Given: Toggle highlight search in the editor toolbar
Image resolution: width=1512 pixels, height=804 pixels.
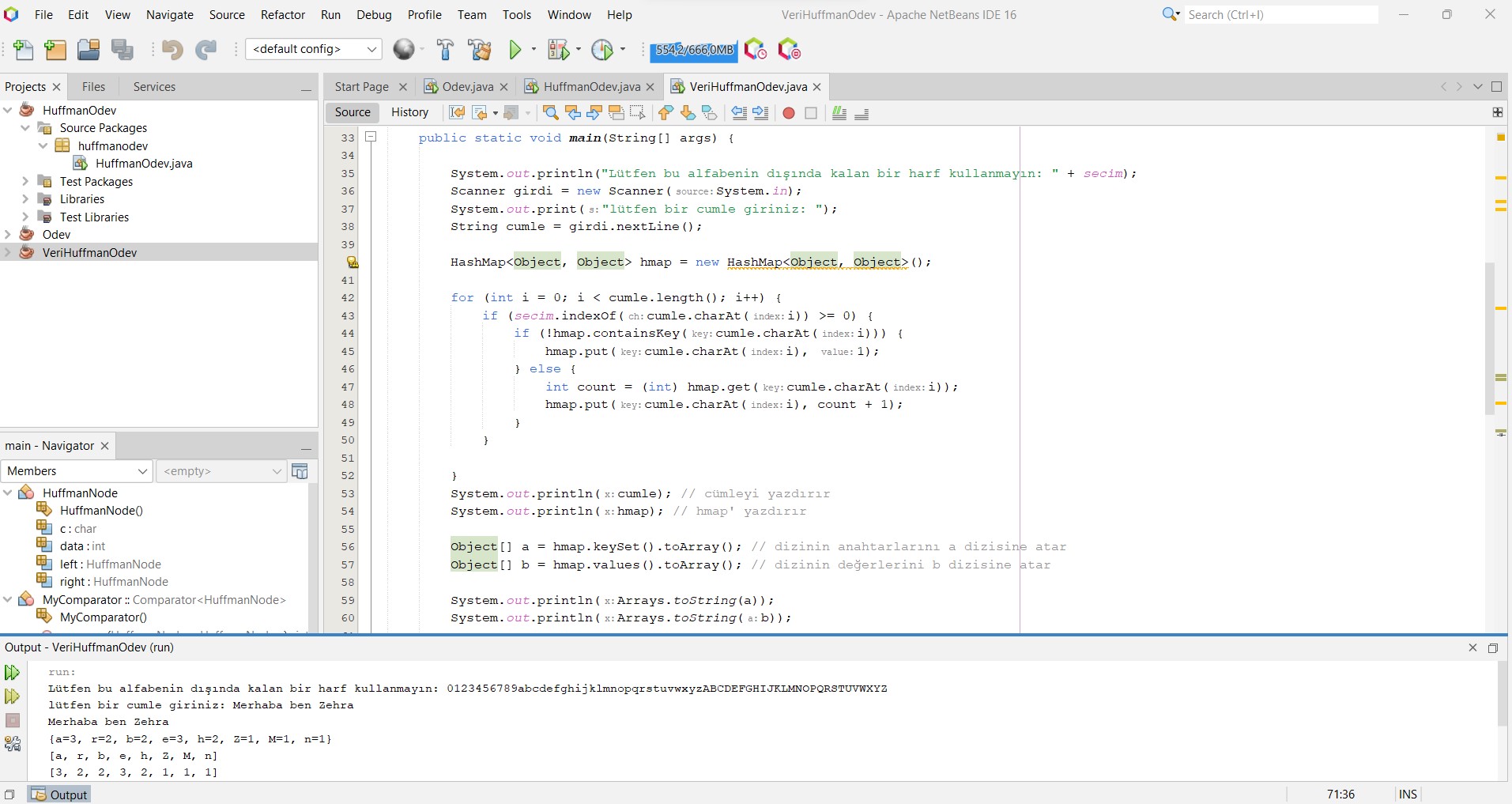Looking at the screenshot, I should point(616,113).
